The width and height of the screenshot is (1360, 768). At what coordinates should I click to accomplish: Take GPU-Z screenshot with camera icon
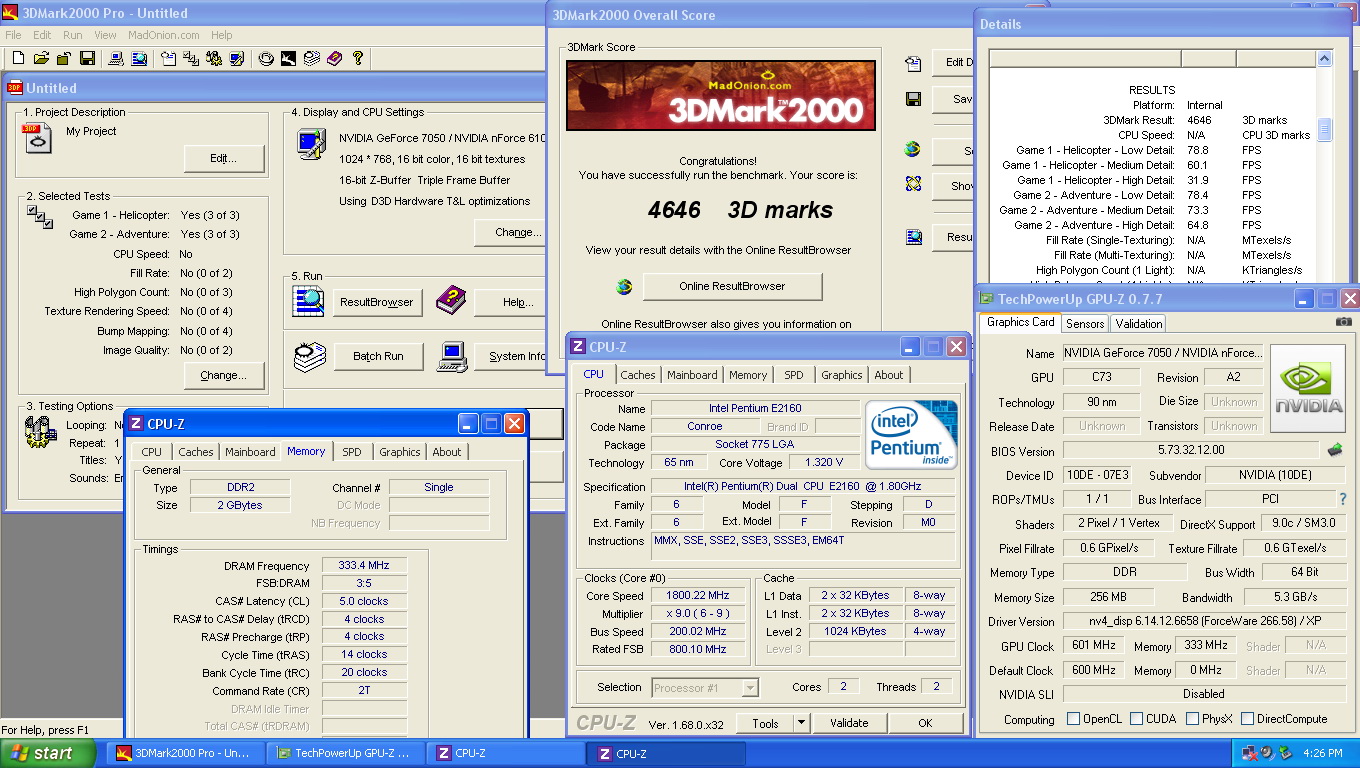coord(1344,322)
